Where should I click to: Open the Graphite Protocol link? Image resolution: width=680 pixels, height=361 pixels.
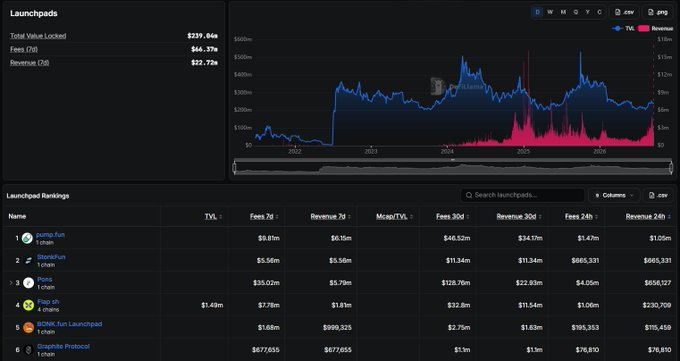click(x=63, y=346)
